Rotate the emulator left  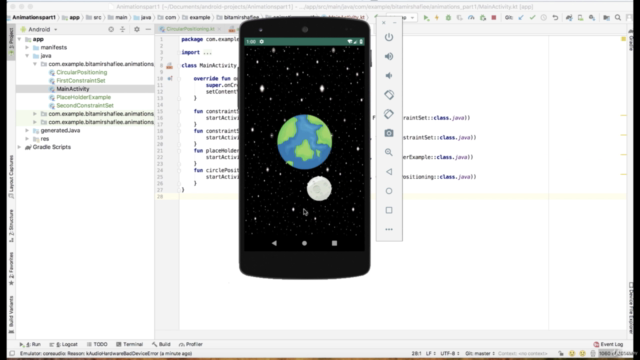pos(389,95)
